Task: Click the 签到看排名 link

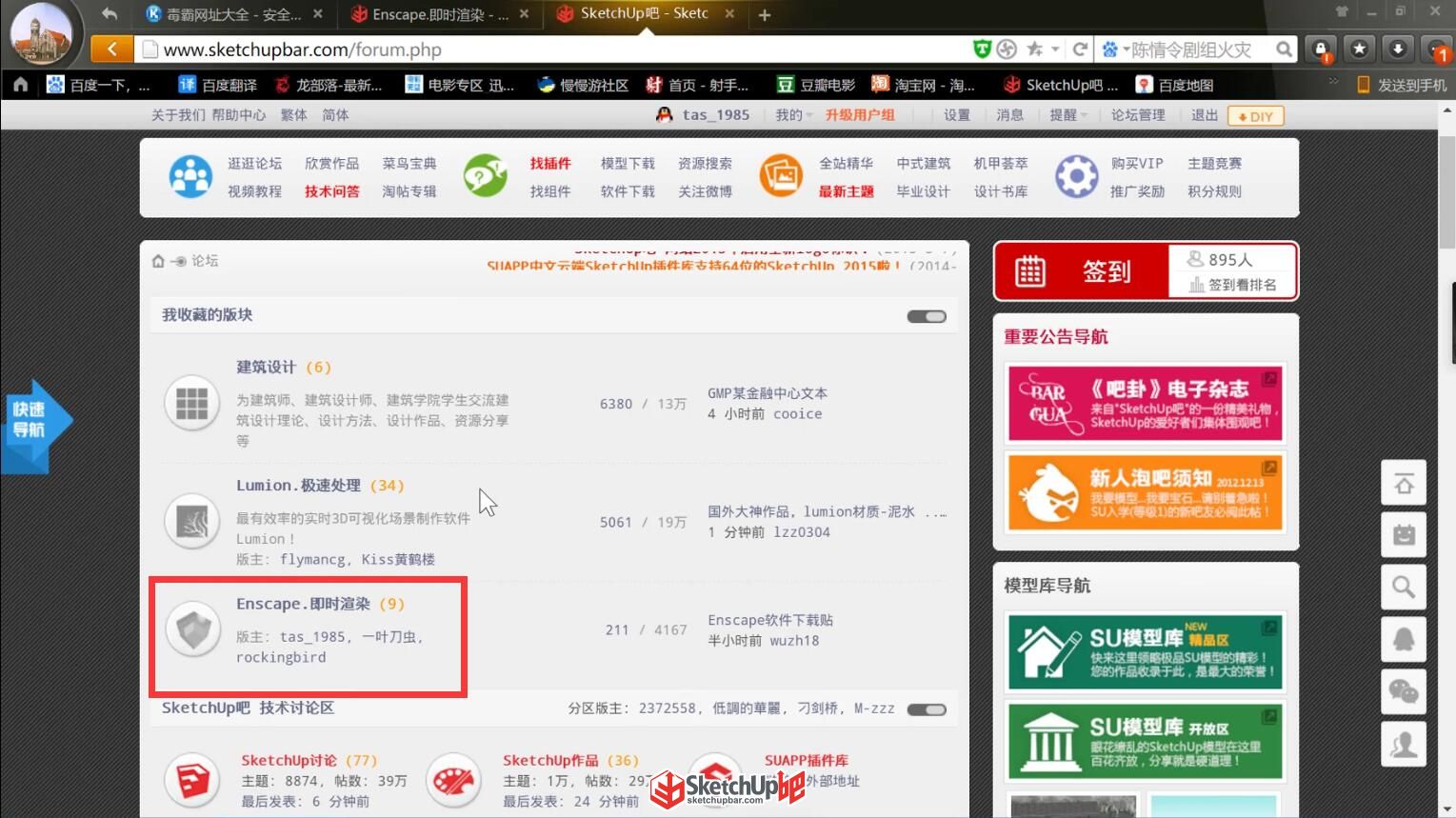Action: tap(1232, 285)
